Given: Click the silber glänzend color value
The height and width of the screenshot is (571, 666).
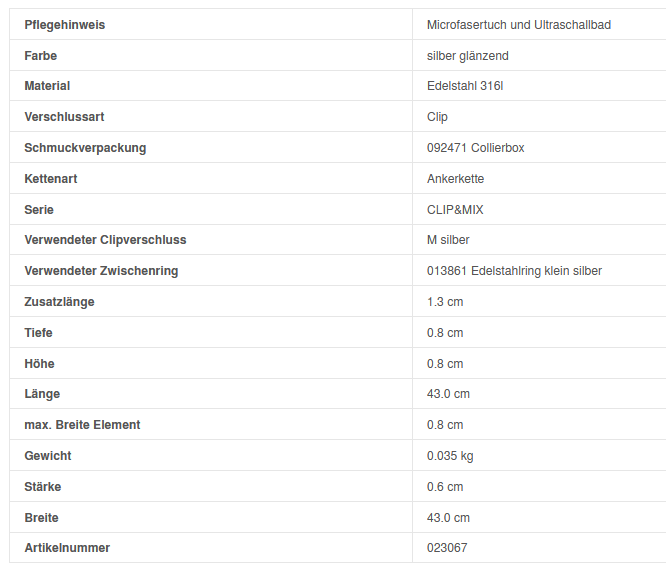Looking at the screenshot, I should 467,55.
